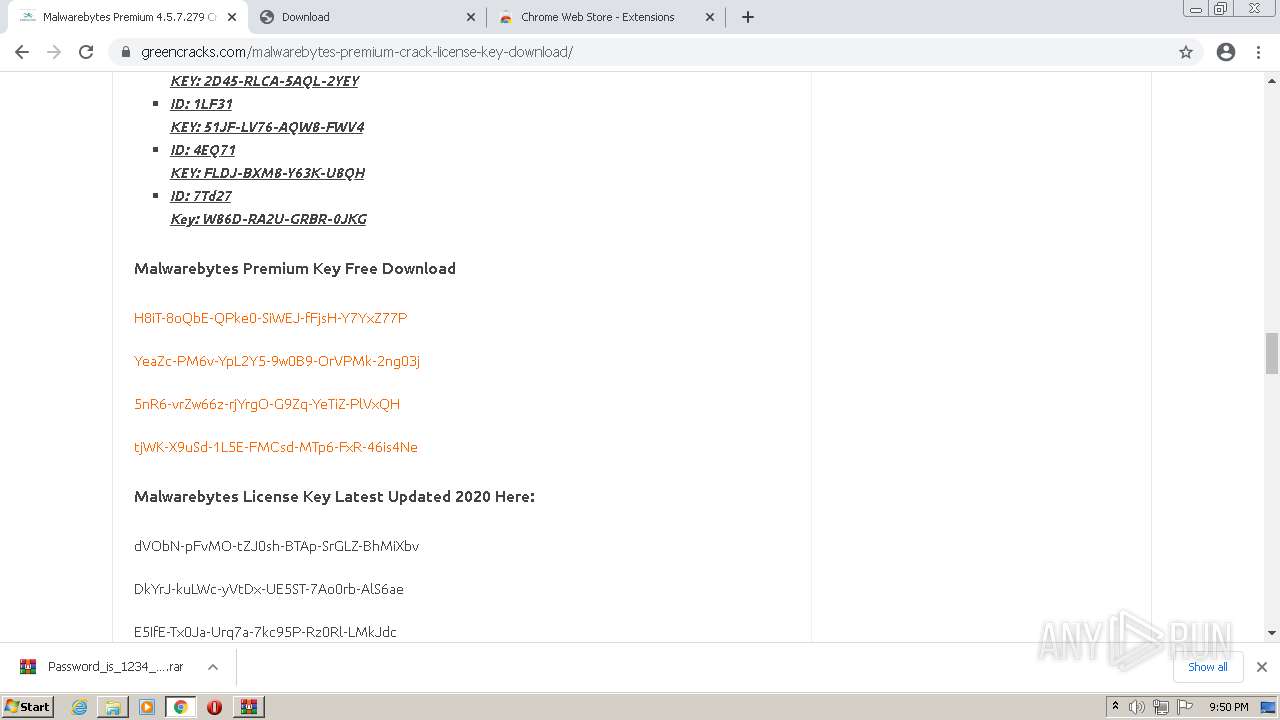1280x720 pixels.
Task: Click heading Malwarebytes Premium Key Free Download
Action: (x=295, y=268)
